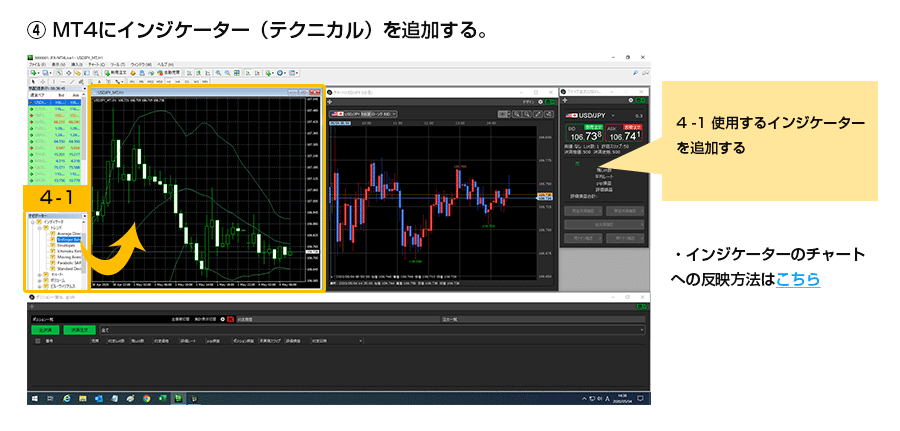The height and width of the screenshot is (431, 900).
Task: Click the tile windows grid icon
Action: point(236,73)
